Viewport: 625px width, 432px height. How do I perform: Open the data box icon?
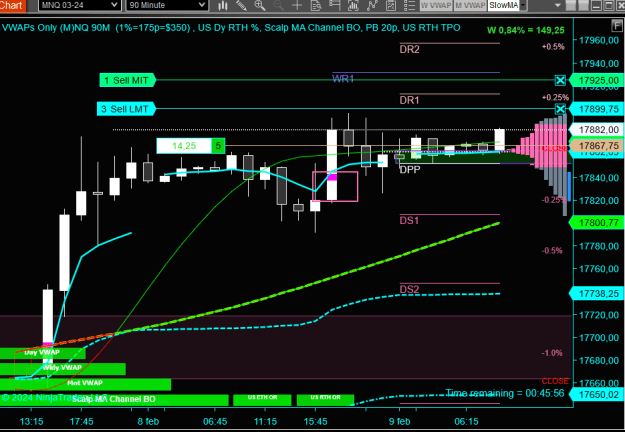[x=316, y=5]
